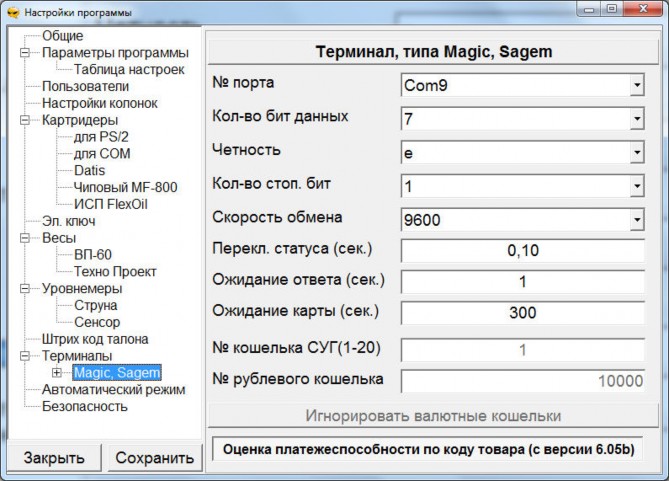669x481 pixels.
Task: Click Оценка платежеспособности по коду товара button
Action: coord(428,449)
